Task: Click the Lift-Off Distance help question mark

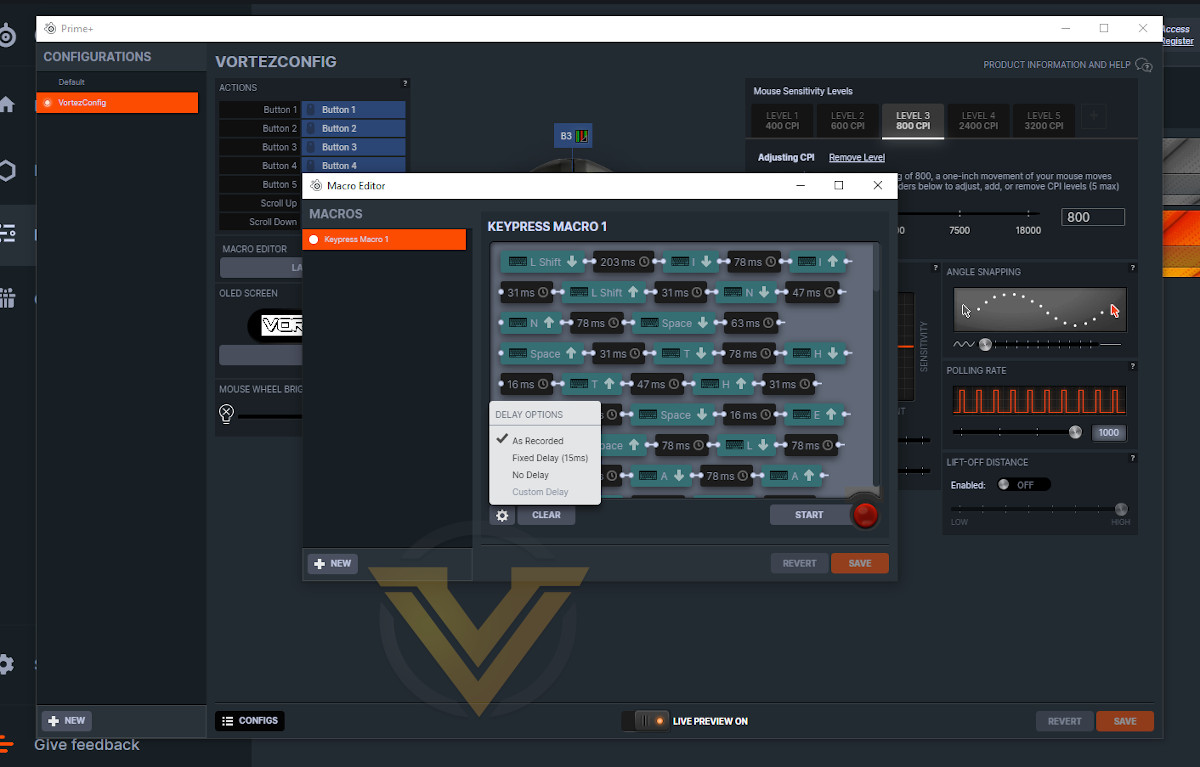Action: coord(1132,459)
